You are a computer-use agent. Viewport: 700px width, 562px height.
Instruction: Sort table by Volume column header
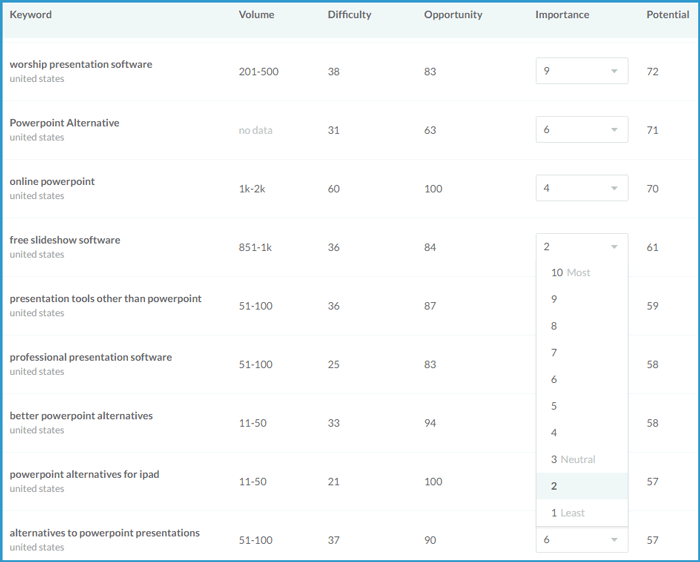[256, 15]
